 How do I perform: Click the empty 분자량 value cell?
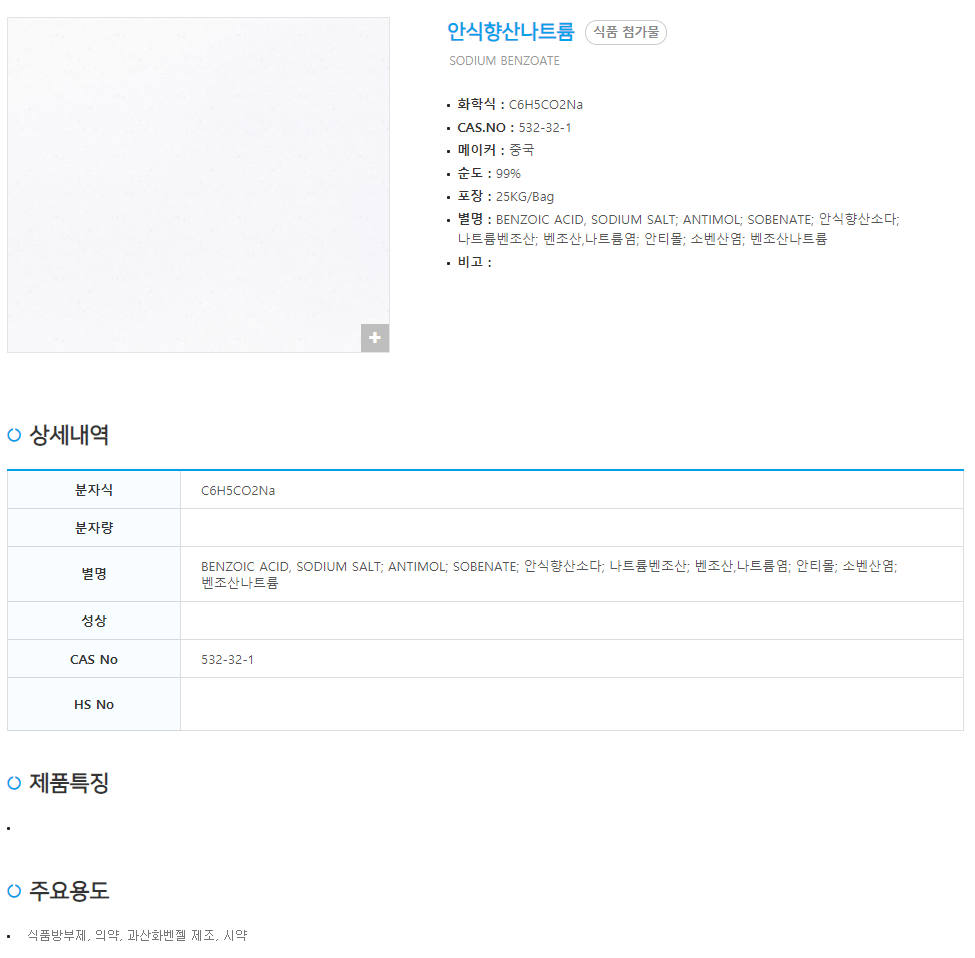571,528
